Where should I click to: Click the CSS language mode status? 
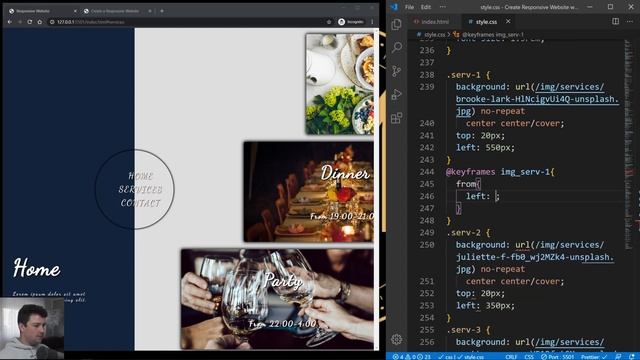pos(529,356)
